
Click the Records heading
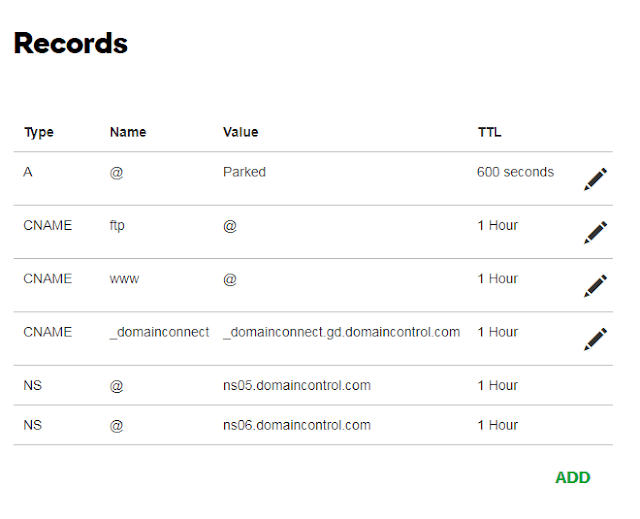pyautogui.click(x=71, y=43)
